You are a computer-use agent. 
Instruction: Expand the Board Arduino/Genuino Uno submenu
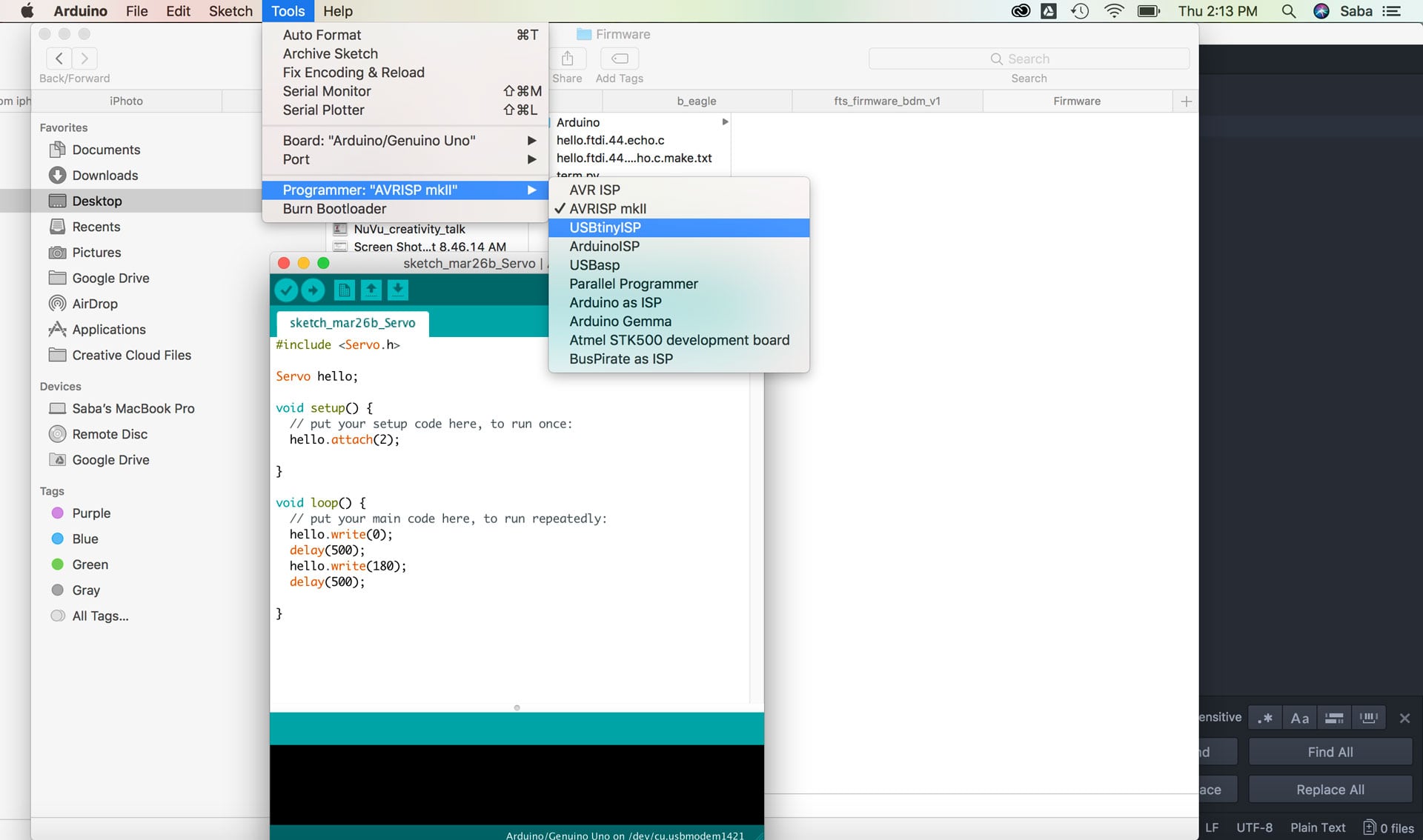click(405, 141)
